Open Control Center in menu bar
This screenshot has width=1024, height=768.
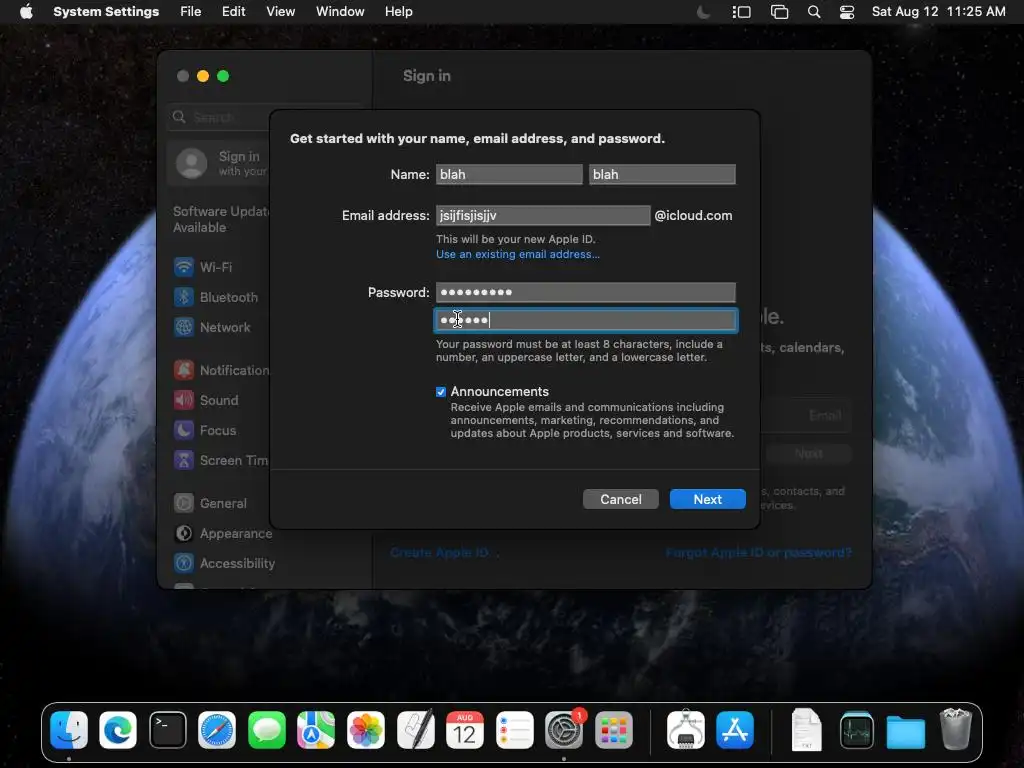[846, 12]
